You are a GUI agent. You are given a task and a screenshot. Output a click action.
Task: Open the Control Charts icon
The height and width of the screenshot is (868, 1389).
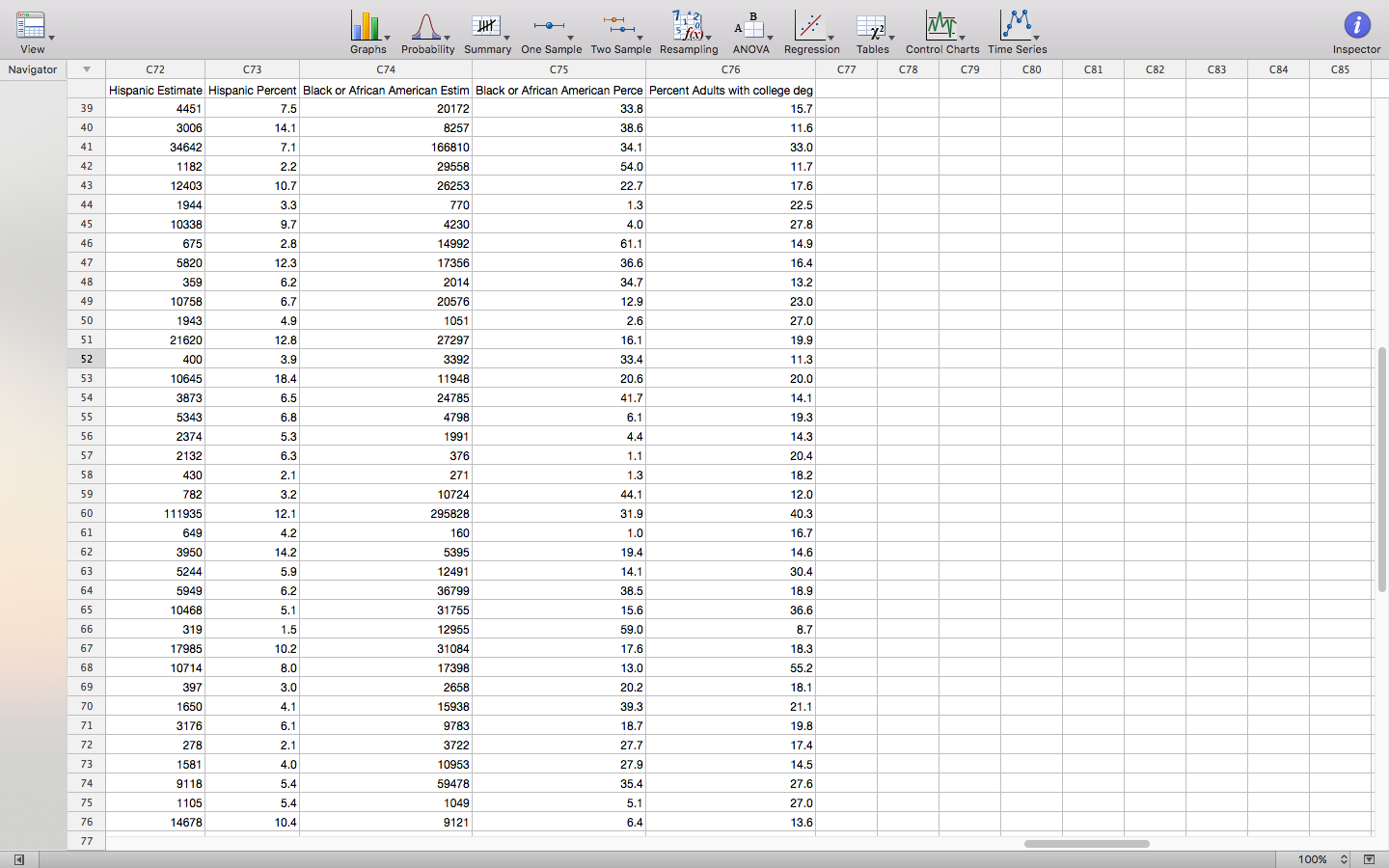point(940,26)
